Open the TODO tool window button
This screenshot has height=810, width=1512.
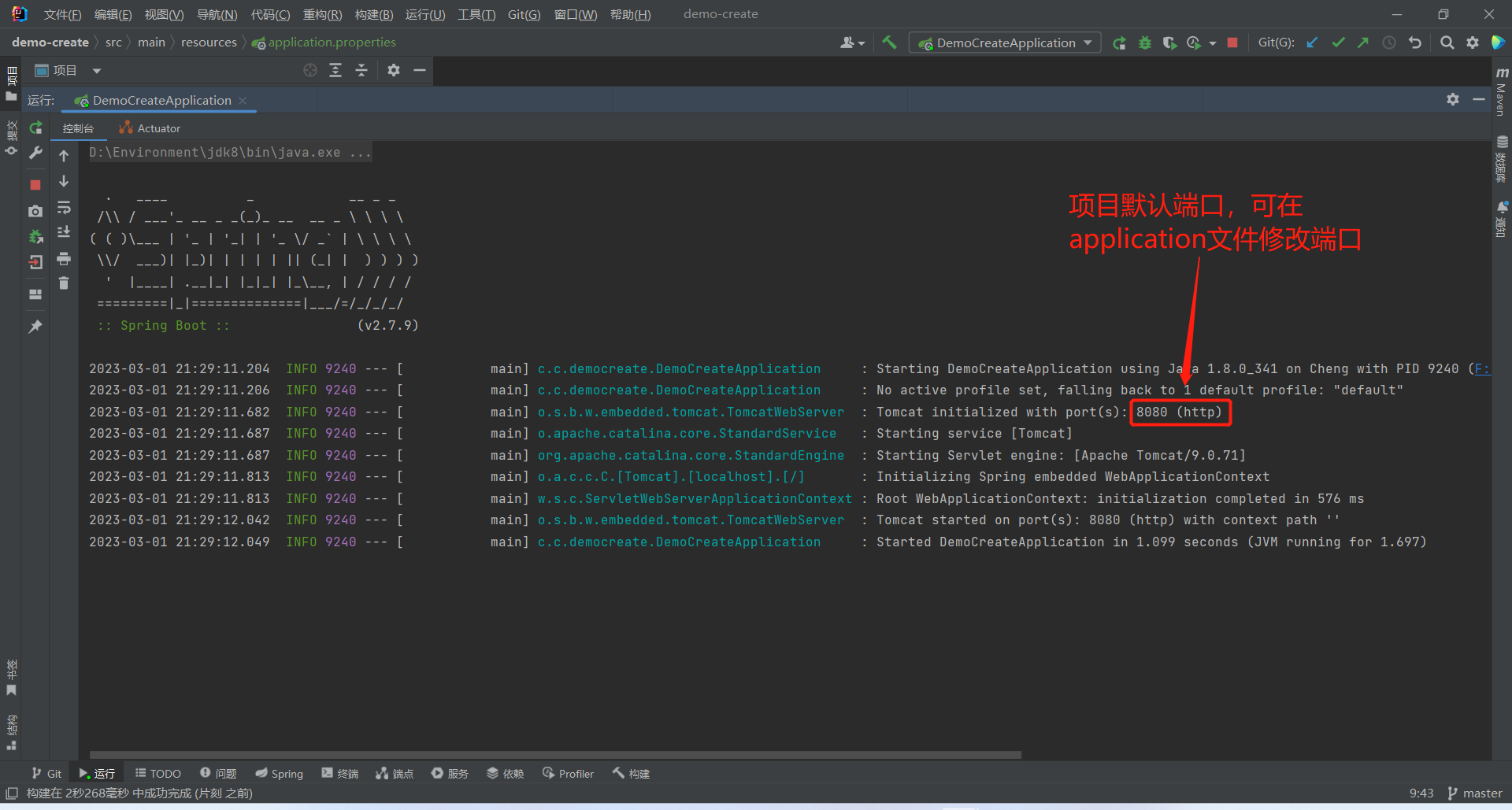[157, 774]
